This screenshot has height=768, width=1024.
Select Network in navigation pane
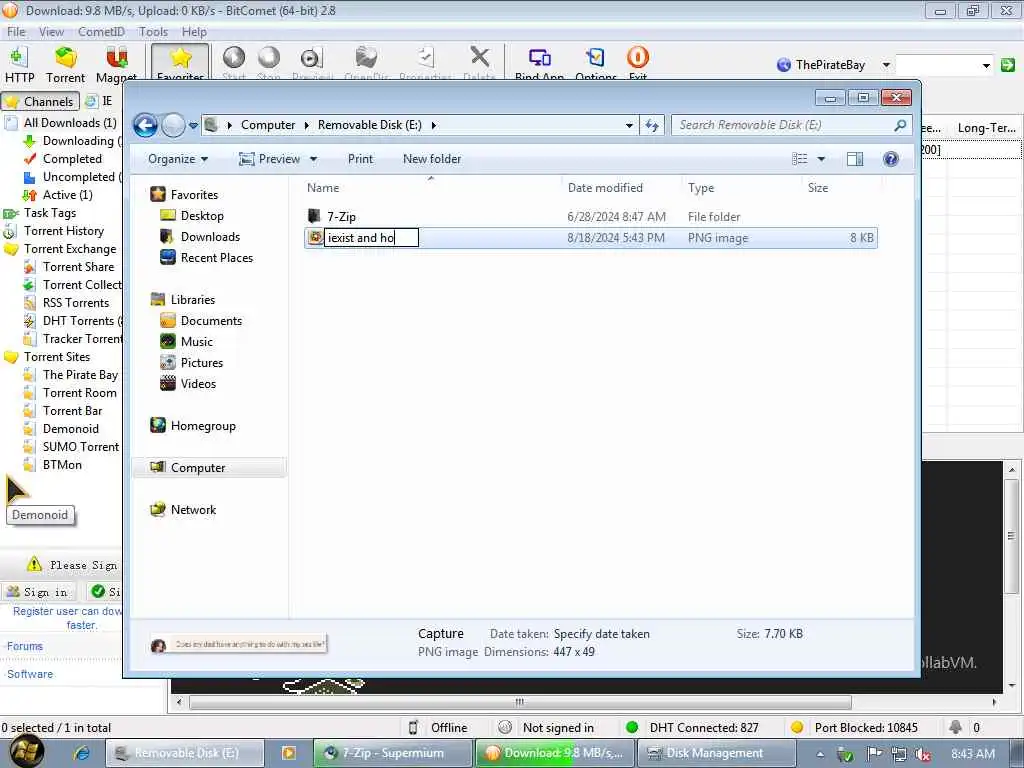click(193, 509)
